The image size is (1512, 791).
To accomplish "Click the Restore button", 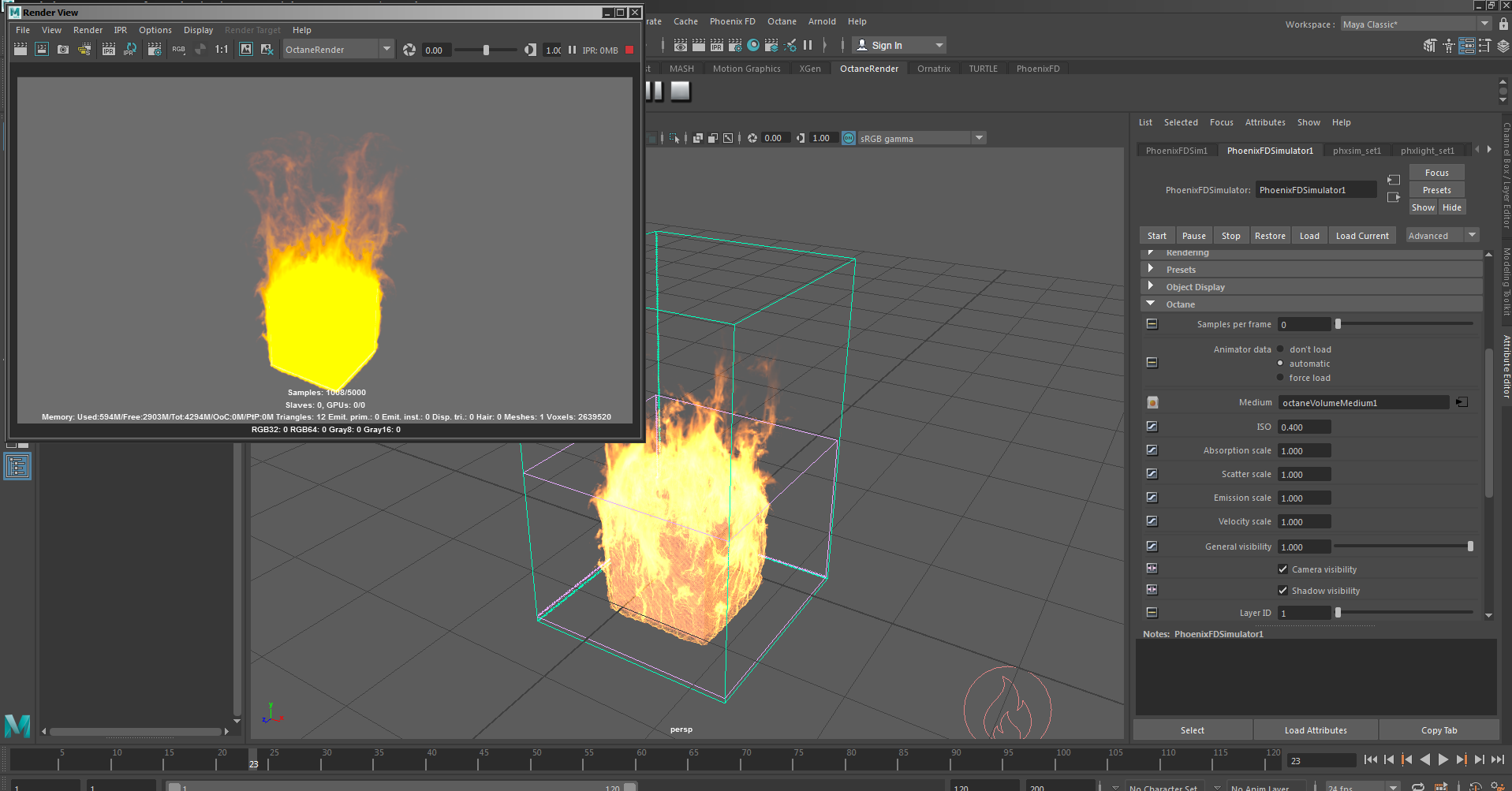I will point(1270,236).
